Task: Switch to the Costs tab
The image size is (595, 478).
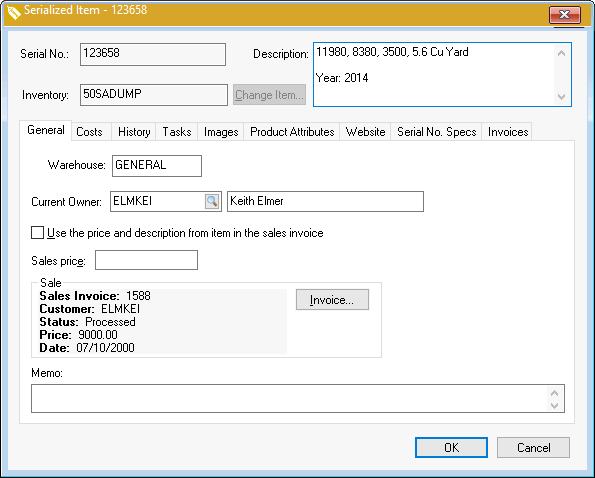Action: click(90, 132)
